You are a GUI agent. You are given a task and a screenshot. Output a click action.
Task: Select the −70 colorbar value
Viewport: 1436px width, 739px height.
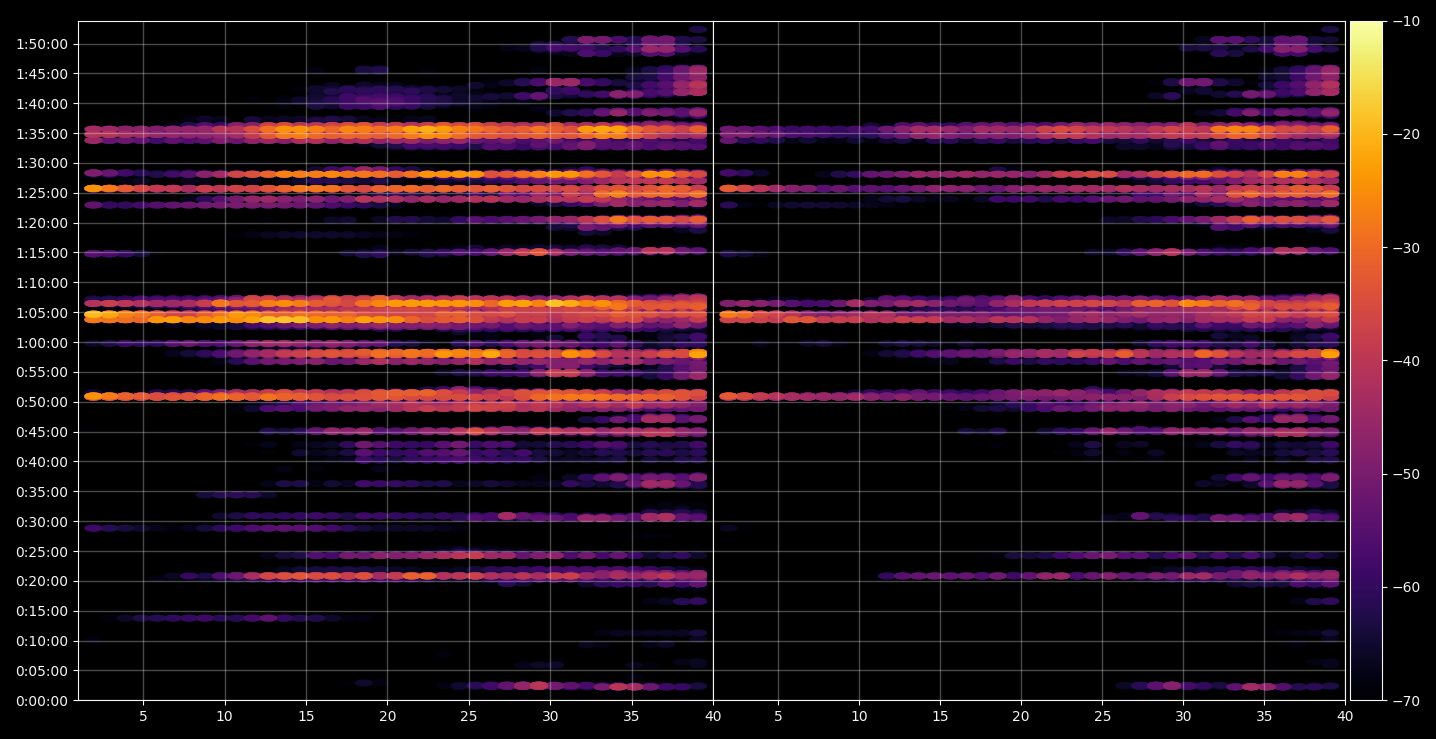tap(1406, 701)
